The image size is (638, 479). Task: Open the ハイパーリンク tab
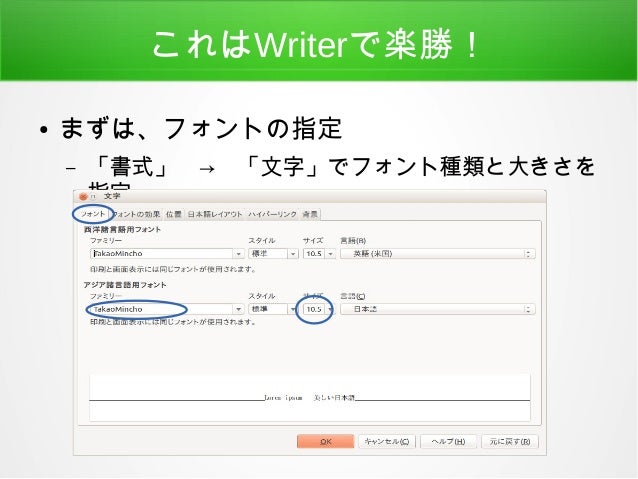click(273, 214)
